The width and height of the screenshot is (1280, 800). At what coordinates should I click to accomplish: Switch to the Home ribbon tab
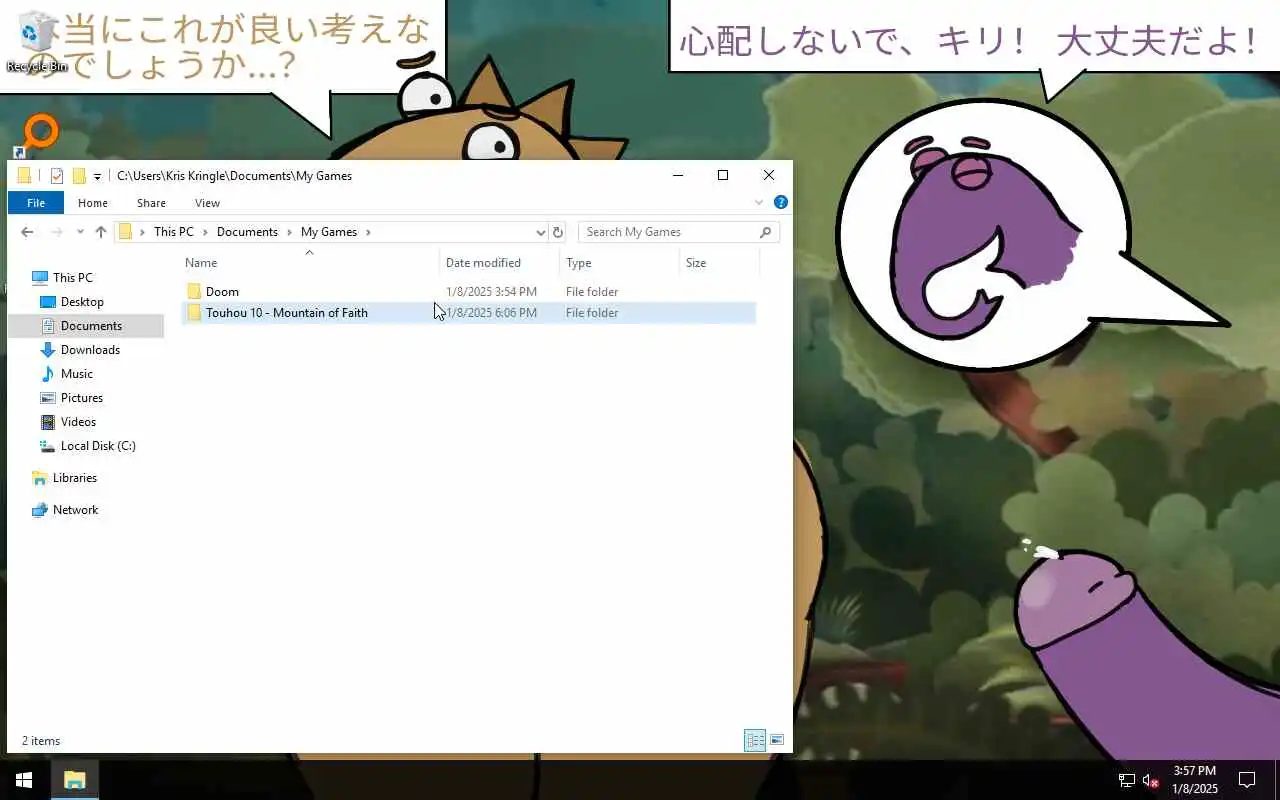(x=93, y=203)
